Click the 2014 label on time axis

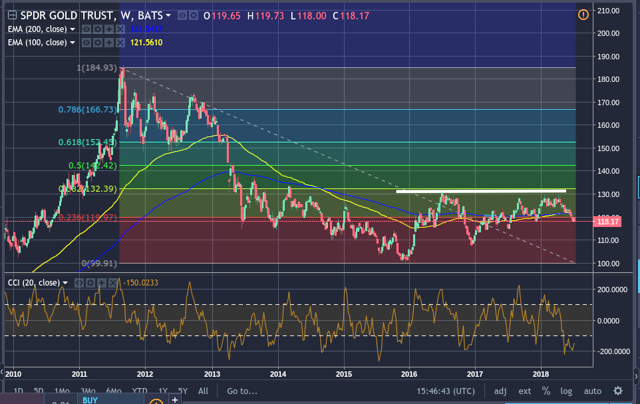(278, 374)
